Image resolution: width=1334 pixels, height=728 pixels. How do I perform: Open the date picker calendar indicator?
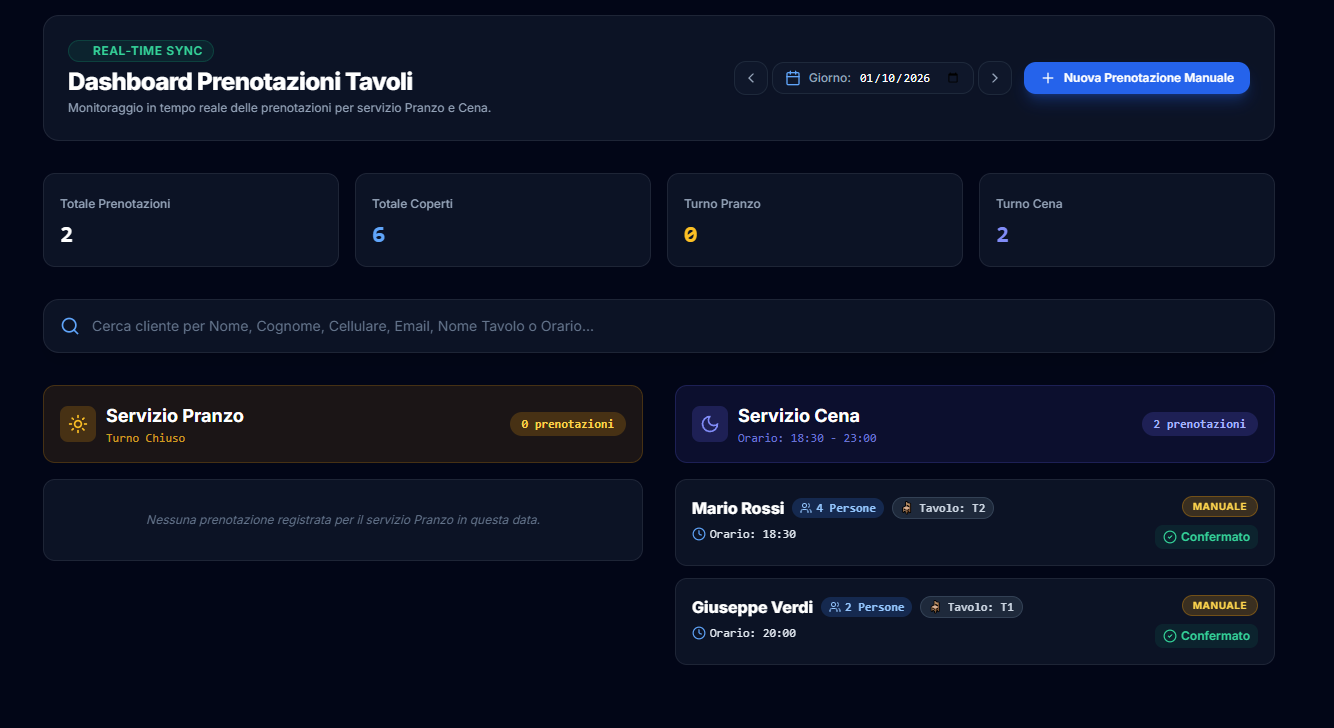click(x=953, y=78)
